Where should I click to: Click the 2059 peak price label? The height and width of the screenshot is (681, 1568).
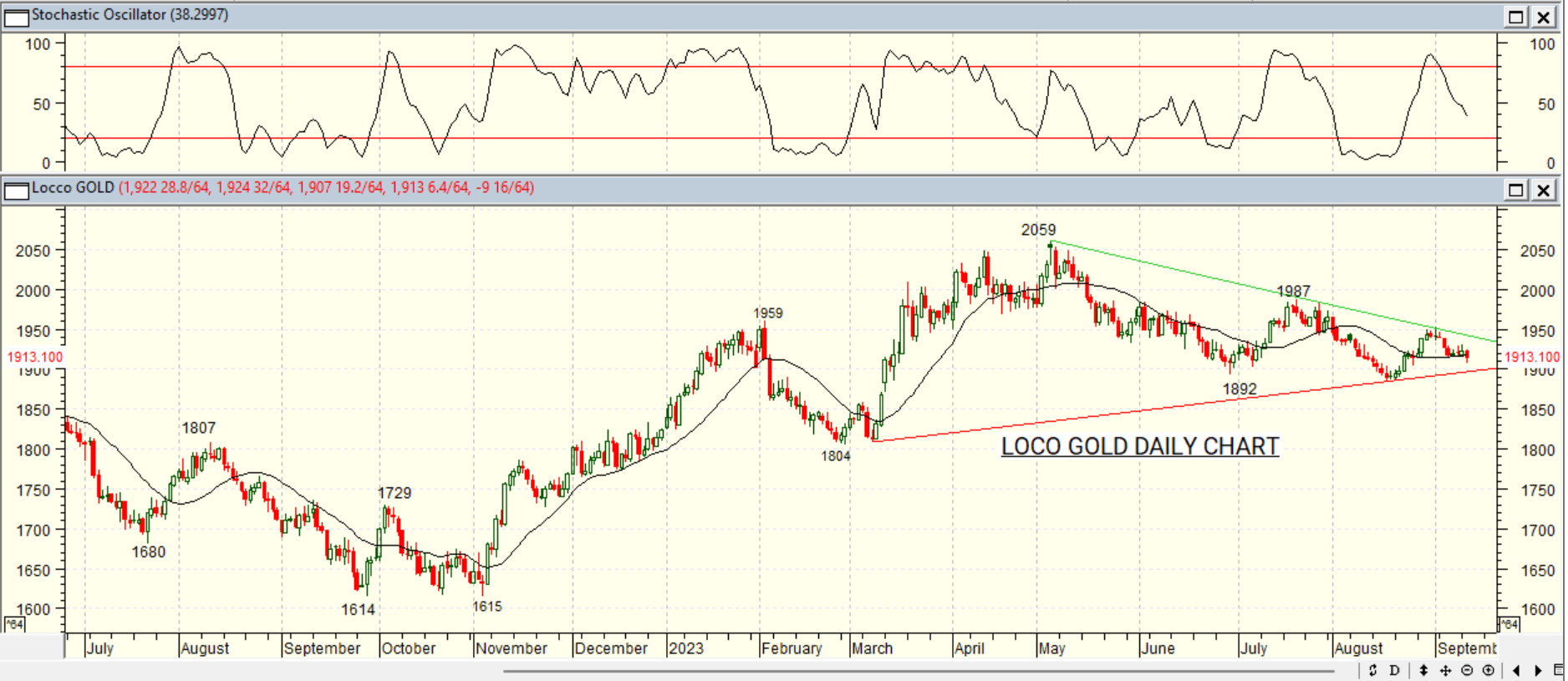1038,230
